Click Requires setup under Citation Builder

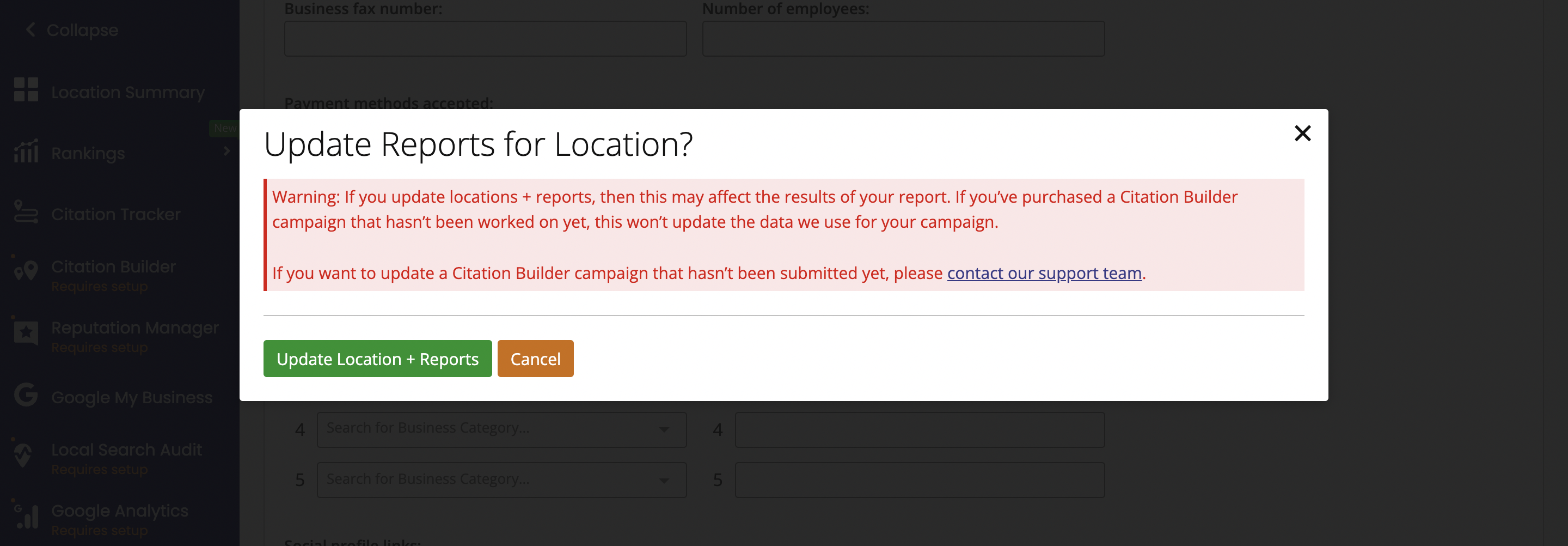[x=99, y=287]
